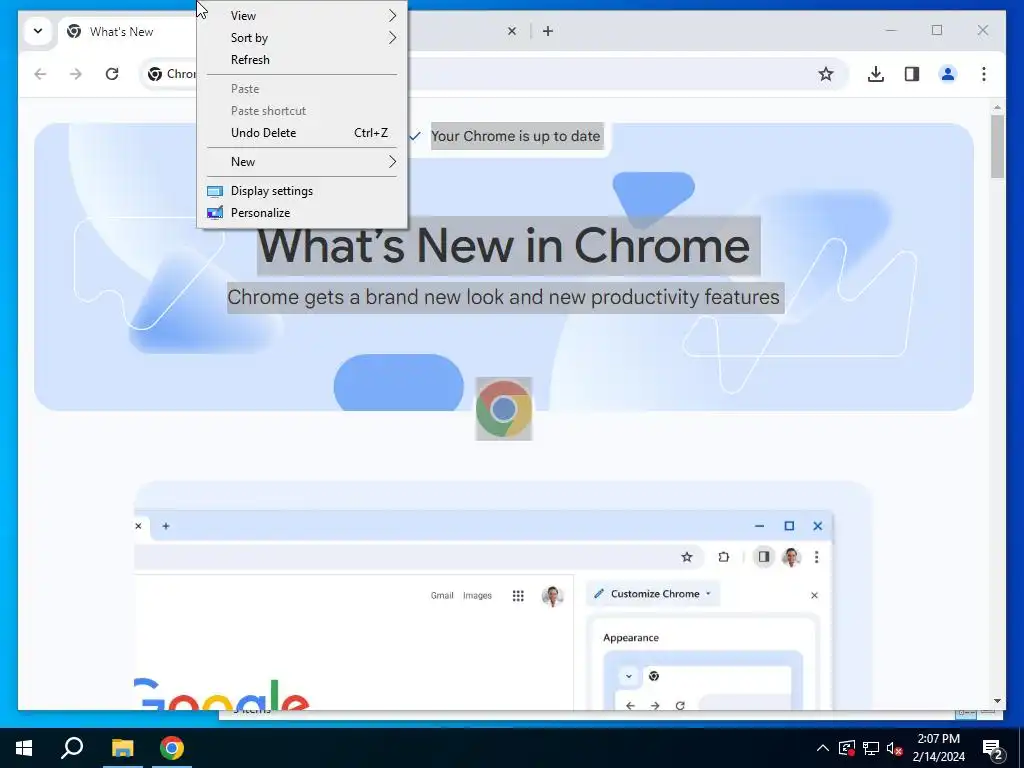Close the current Chrome tab

pyautogui.click(x=512, y=31)
